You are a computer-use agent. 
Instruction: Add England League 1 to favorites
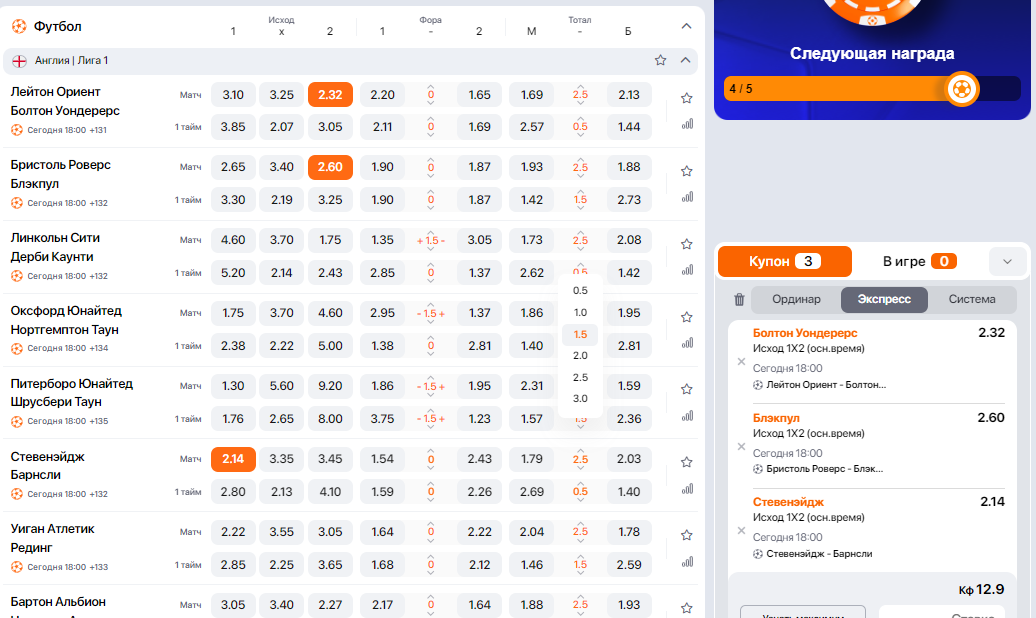point(660,60)
